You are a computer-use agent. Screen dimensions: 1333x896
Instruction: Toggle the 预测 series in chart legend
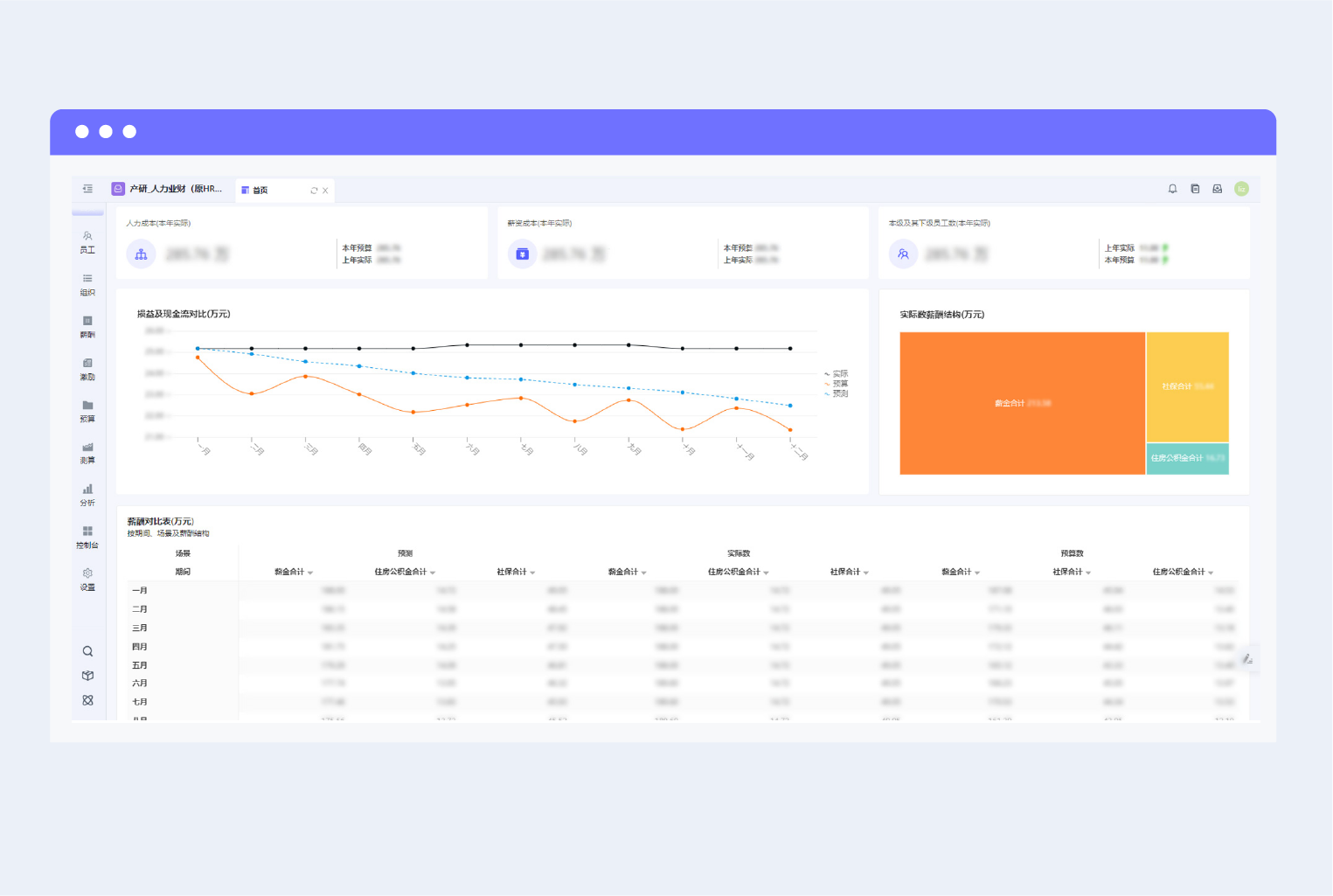[x=837, y=393]
